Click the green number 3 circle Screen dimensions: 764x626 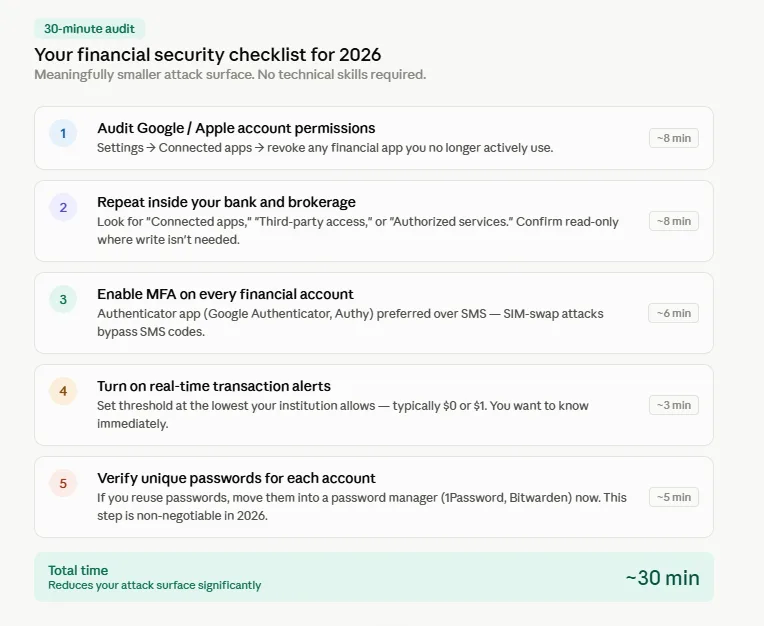[x=63, y=299]
